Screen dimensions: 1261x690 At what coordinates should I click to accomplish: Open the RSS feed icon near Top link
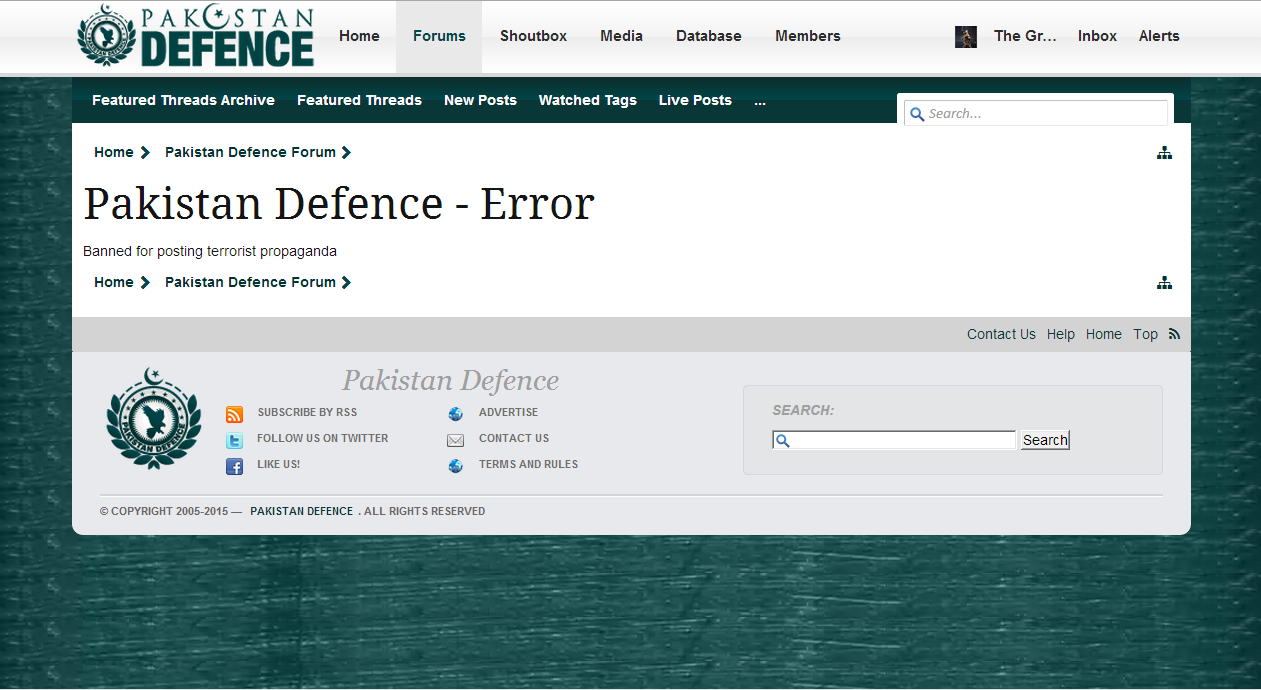click(x=1174, y=334)
